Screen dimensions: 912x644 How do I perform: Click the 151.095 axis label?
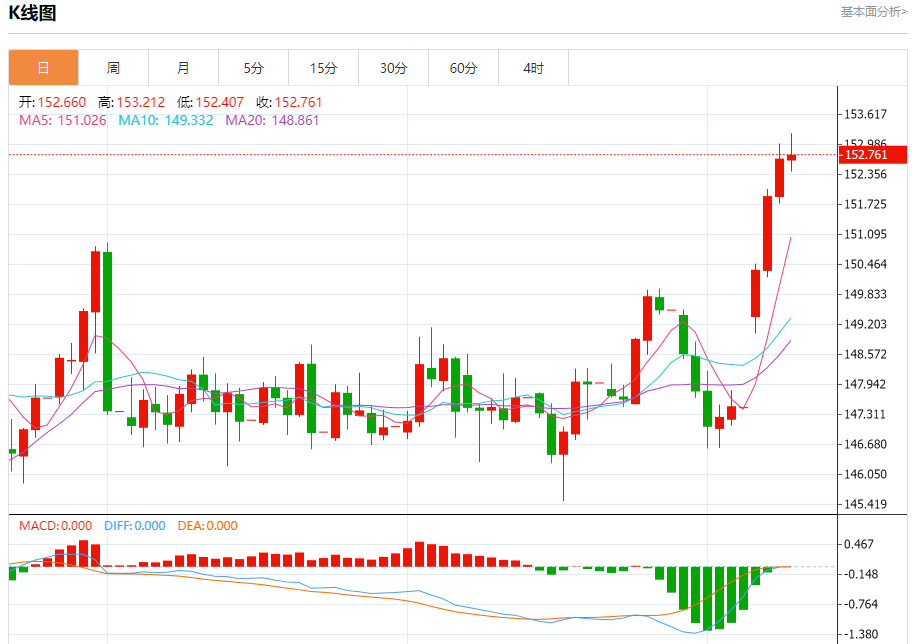(865, 234)
